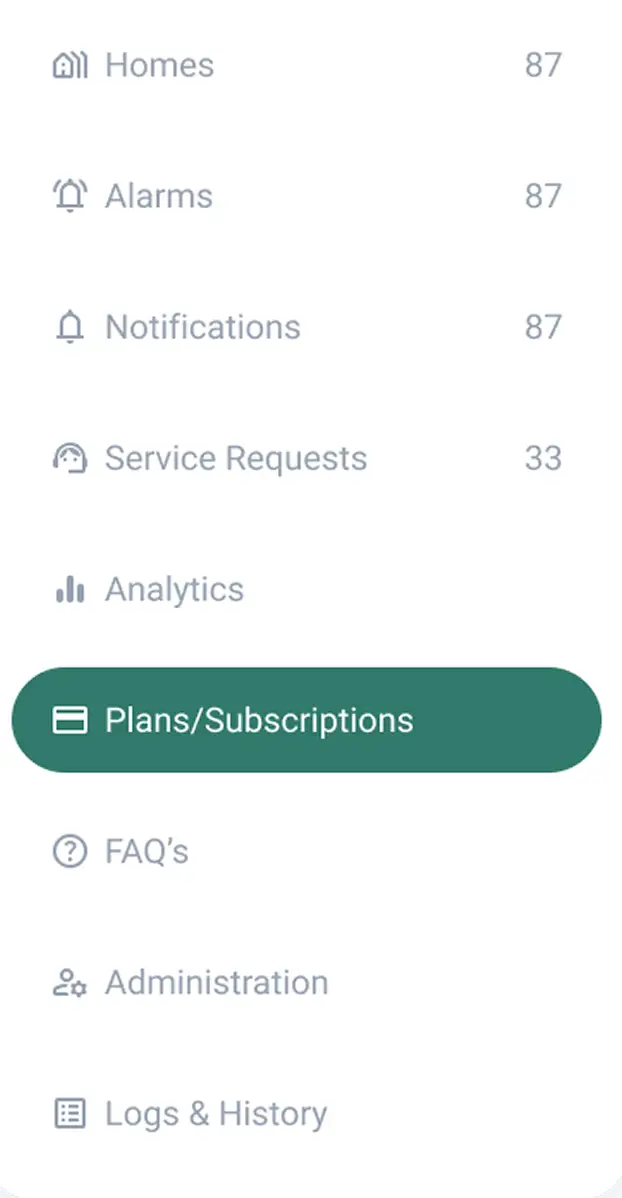
Task: Click the Alarms bell icon
Action: [69, 196]
